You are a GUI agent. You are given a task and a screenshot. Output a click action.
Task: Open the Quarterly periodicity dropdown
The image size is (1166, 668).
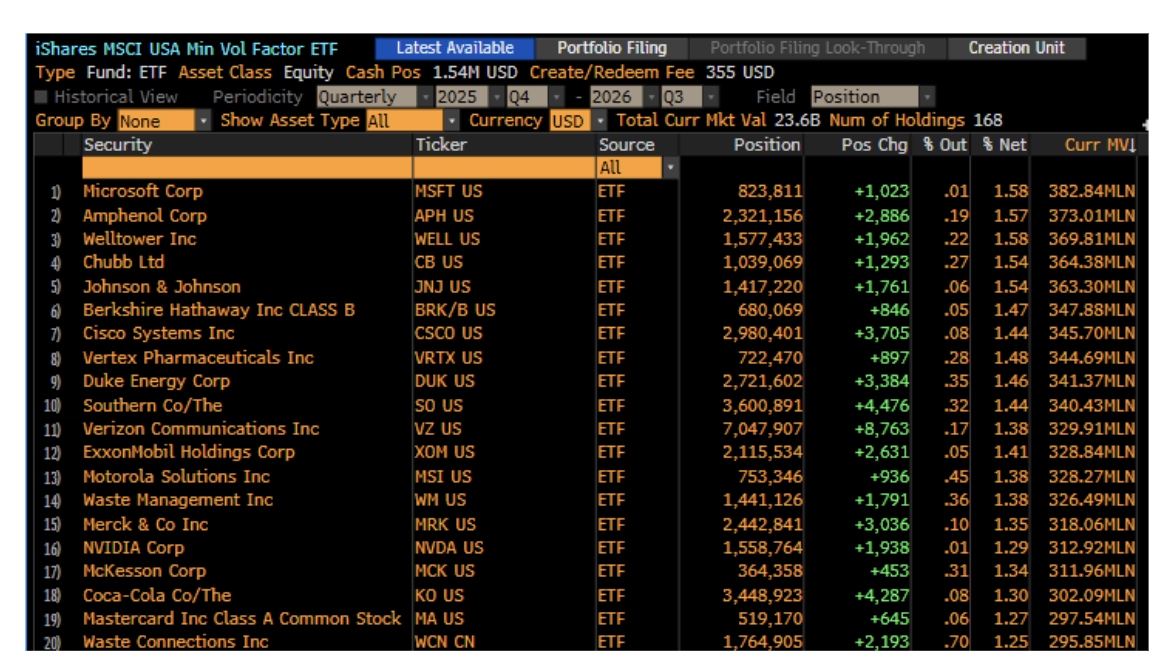[x=374, y=97]
